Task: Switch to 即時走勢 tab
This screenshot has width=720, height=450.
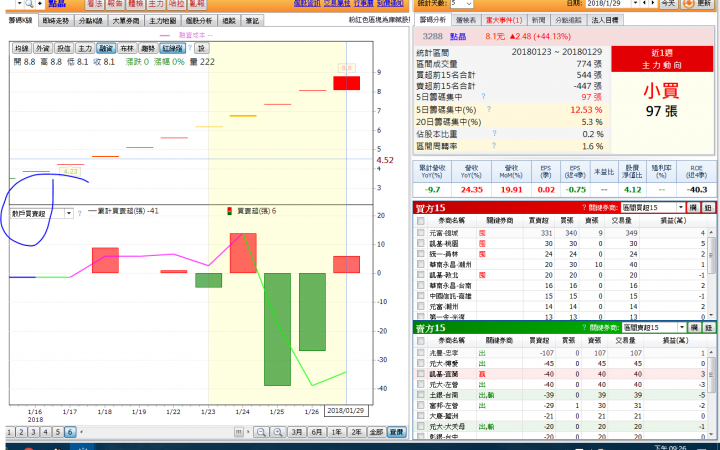Action: tap(56, 21)
